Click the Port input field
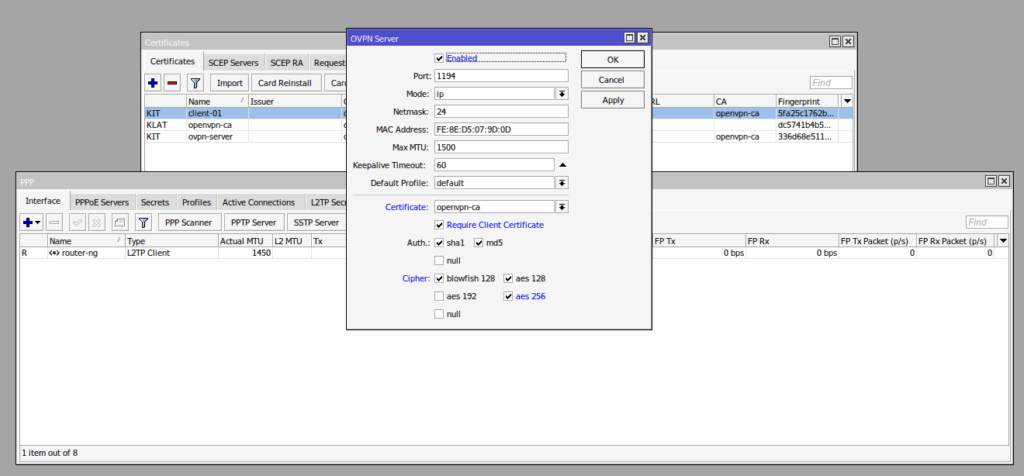The height and width of the screenshot is (476, 1024). 500,76
